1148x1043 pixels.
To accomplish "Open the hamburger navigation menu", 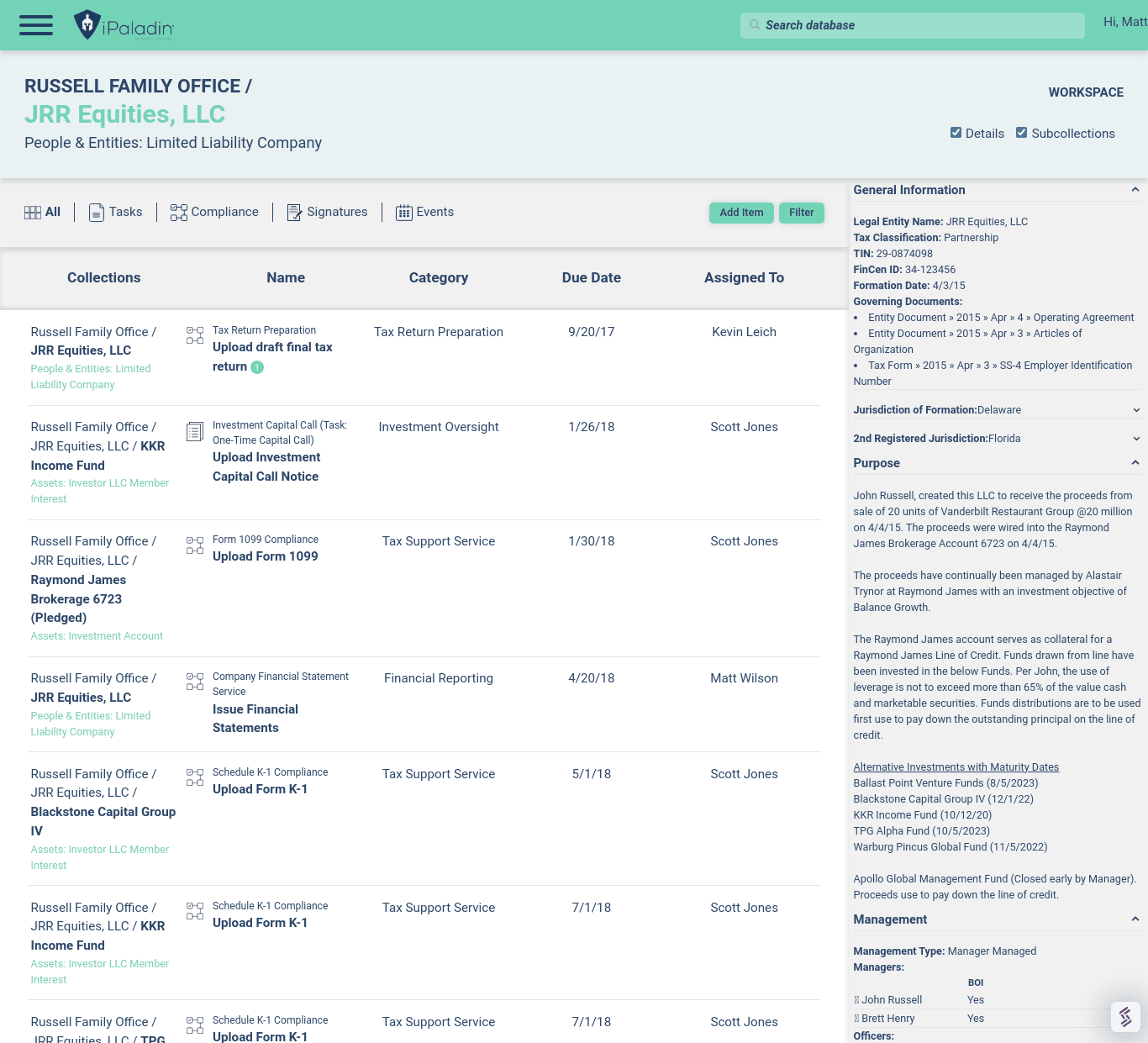I will point(36,25).
